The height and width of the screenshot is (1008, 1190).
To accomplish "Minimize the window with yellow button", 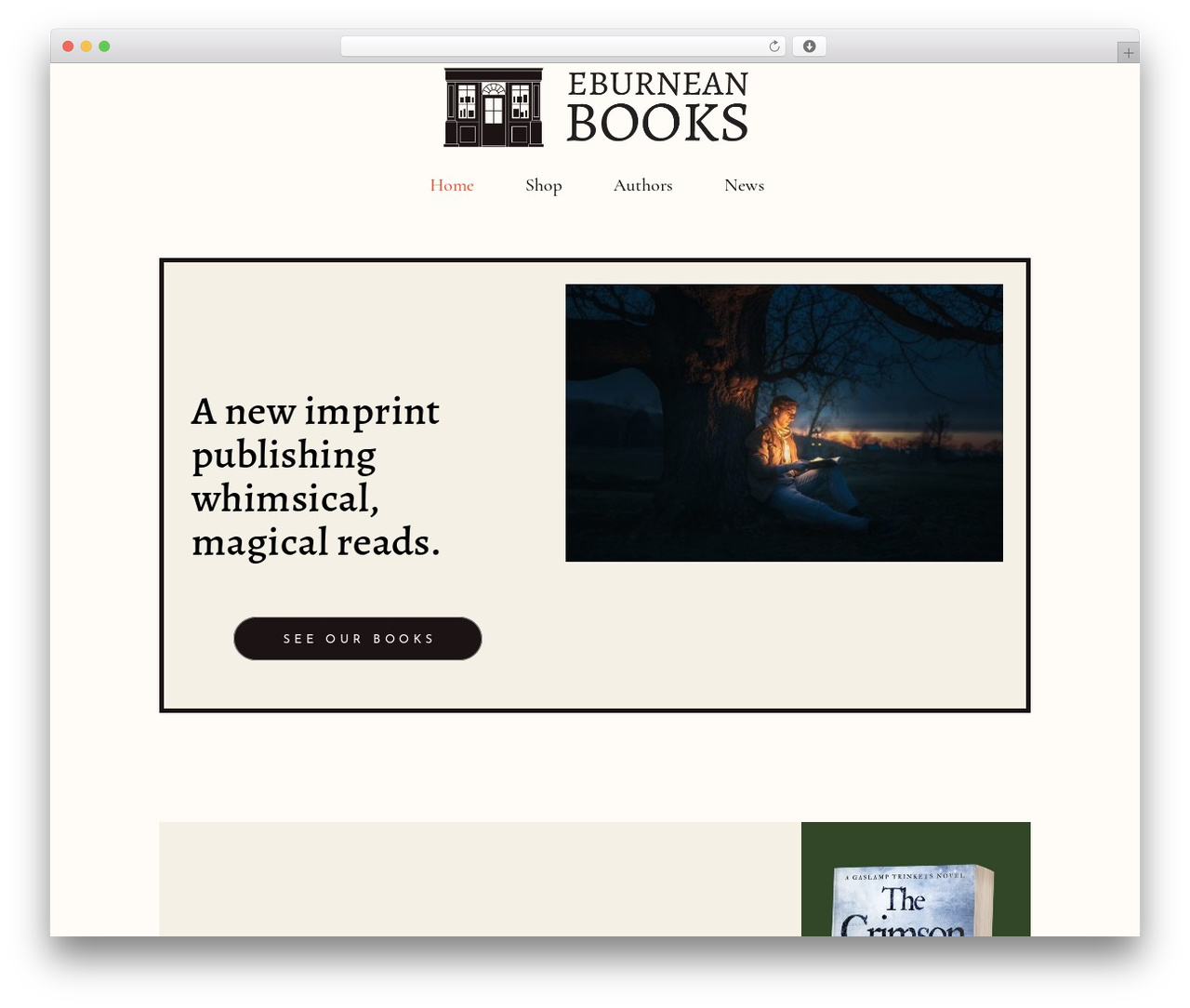I will [x=86, y=46].
